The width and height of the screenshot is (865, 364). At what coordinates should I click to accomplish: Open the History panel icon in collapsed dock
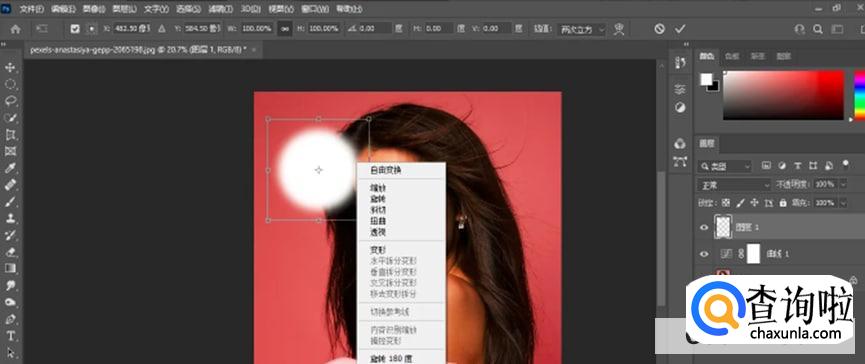point(680,63)
